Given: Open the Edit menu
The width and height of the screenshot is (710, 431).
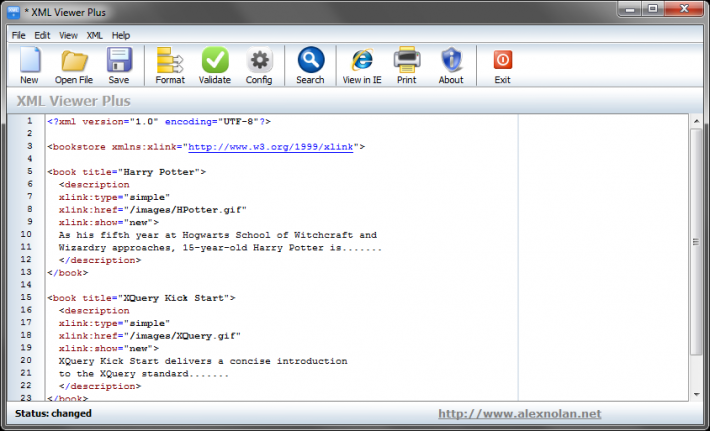Looking at the screenshot, I should (x=42, y=35).
